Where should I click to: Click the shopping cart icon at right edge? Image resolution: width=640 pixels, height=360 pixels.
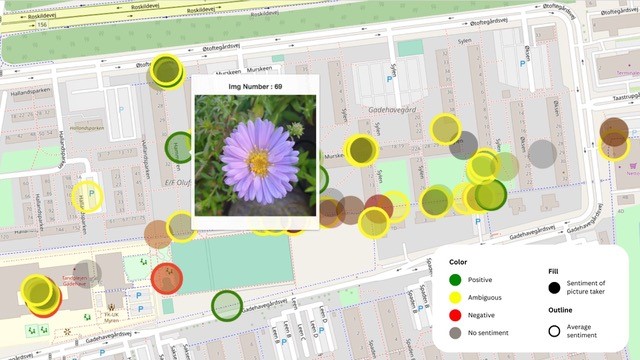point(633,166)
